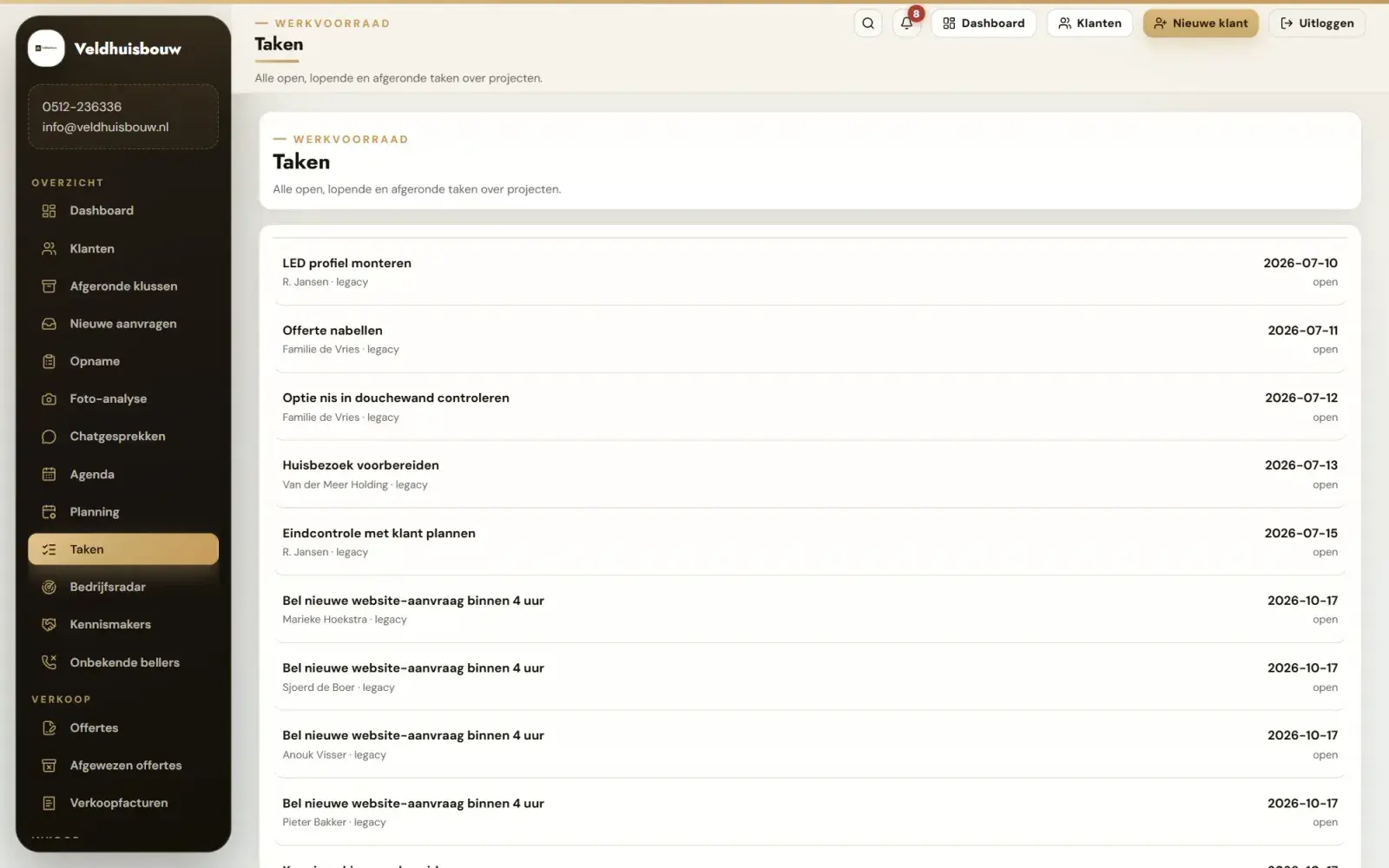Open task Eindcontrole met klant plannen
This screenshot has width=1389, height=868.
(810, 542)
